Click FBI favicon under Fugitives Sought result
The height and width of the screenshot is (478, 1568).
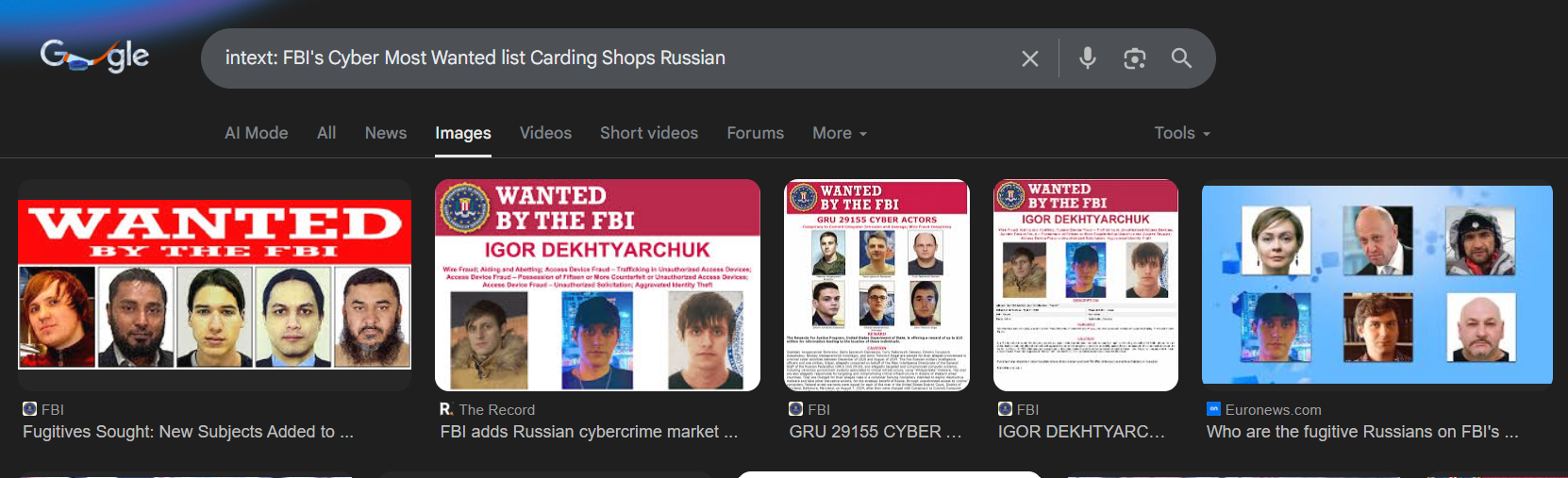pyautogui.click(x=29, y=409)
